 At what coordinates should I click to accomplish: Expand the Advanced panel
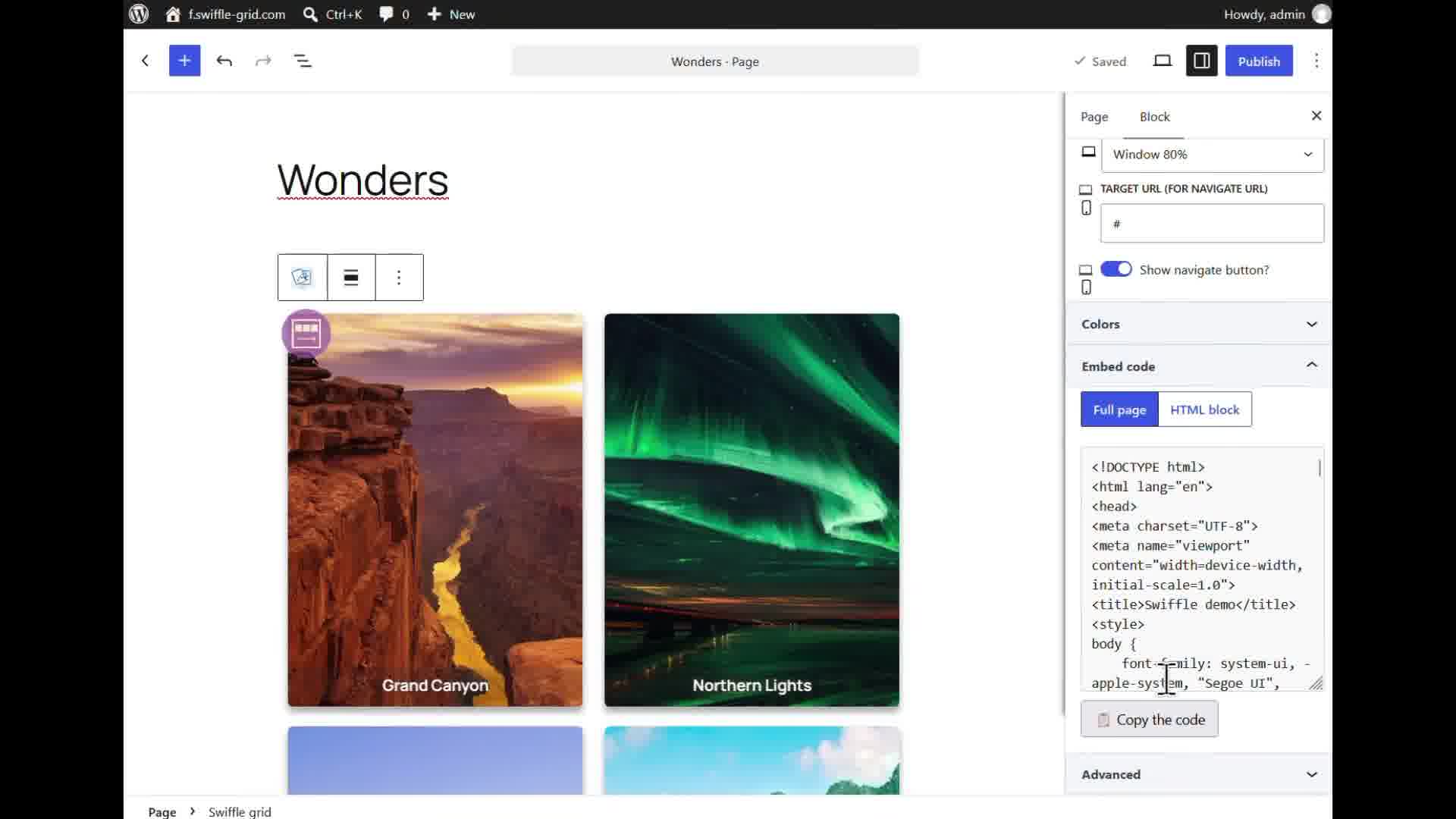(1199, 774)
